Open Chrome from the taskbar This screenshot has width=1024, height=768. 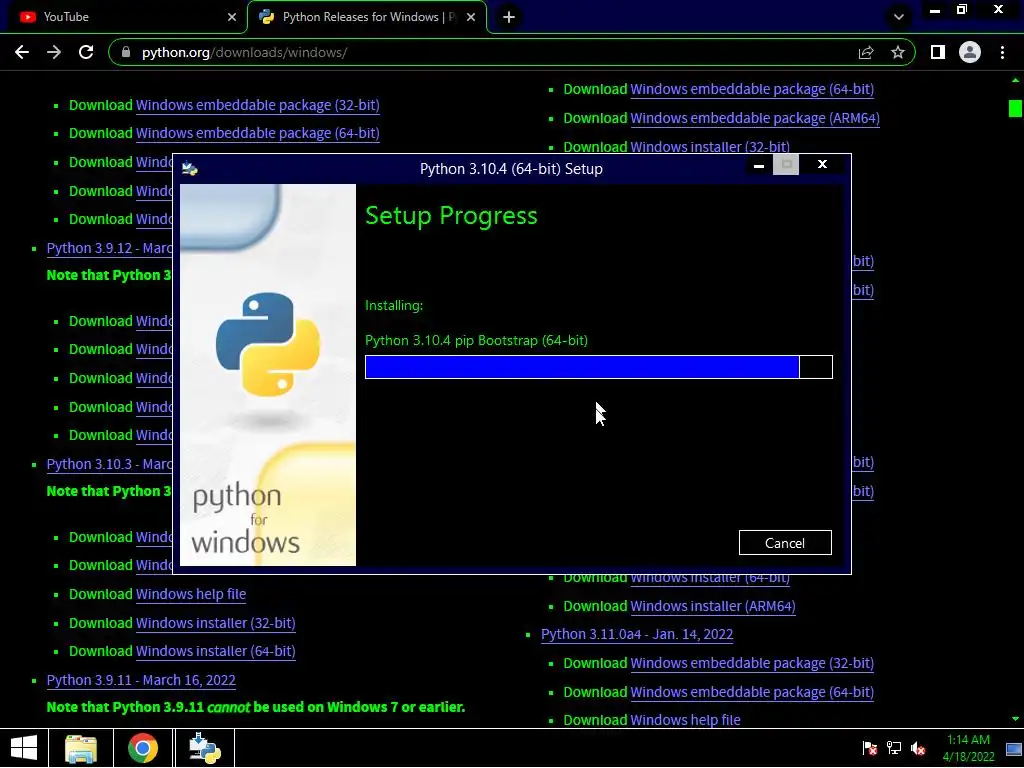click(x=142, y=748)
